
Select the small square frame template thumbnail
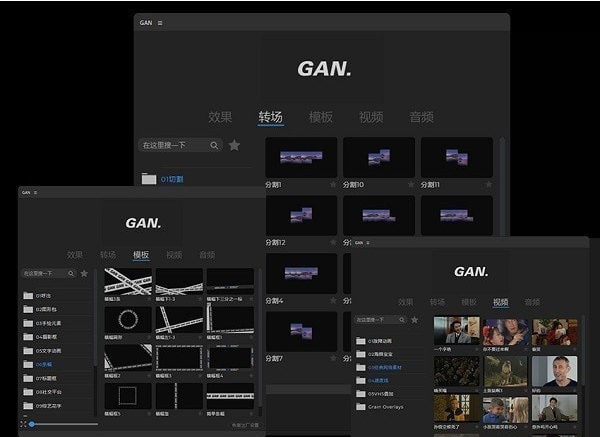tap(128, 396)
